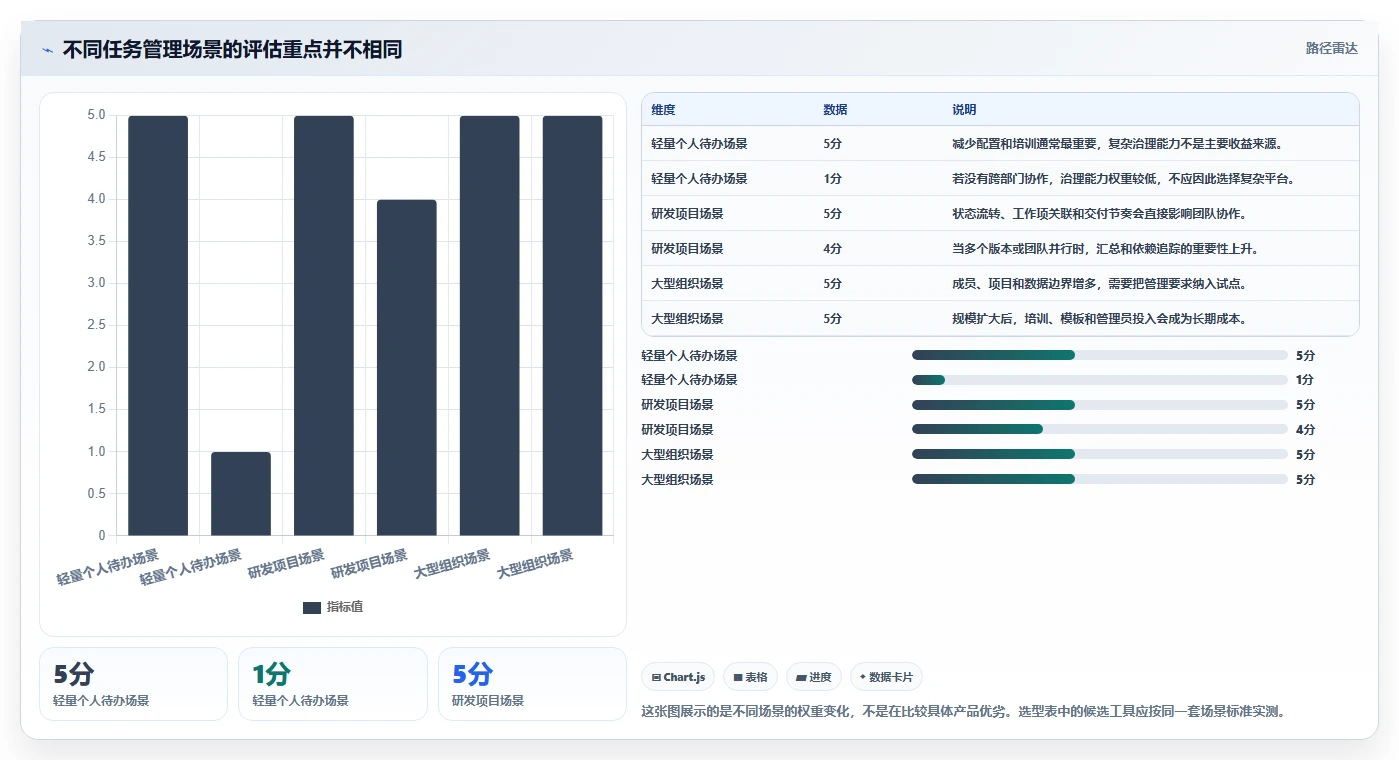The height and width of the screenshot is (760, 1399).
Task: Click the 数据卡片 chip
Action: pos(886,677)
